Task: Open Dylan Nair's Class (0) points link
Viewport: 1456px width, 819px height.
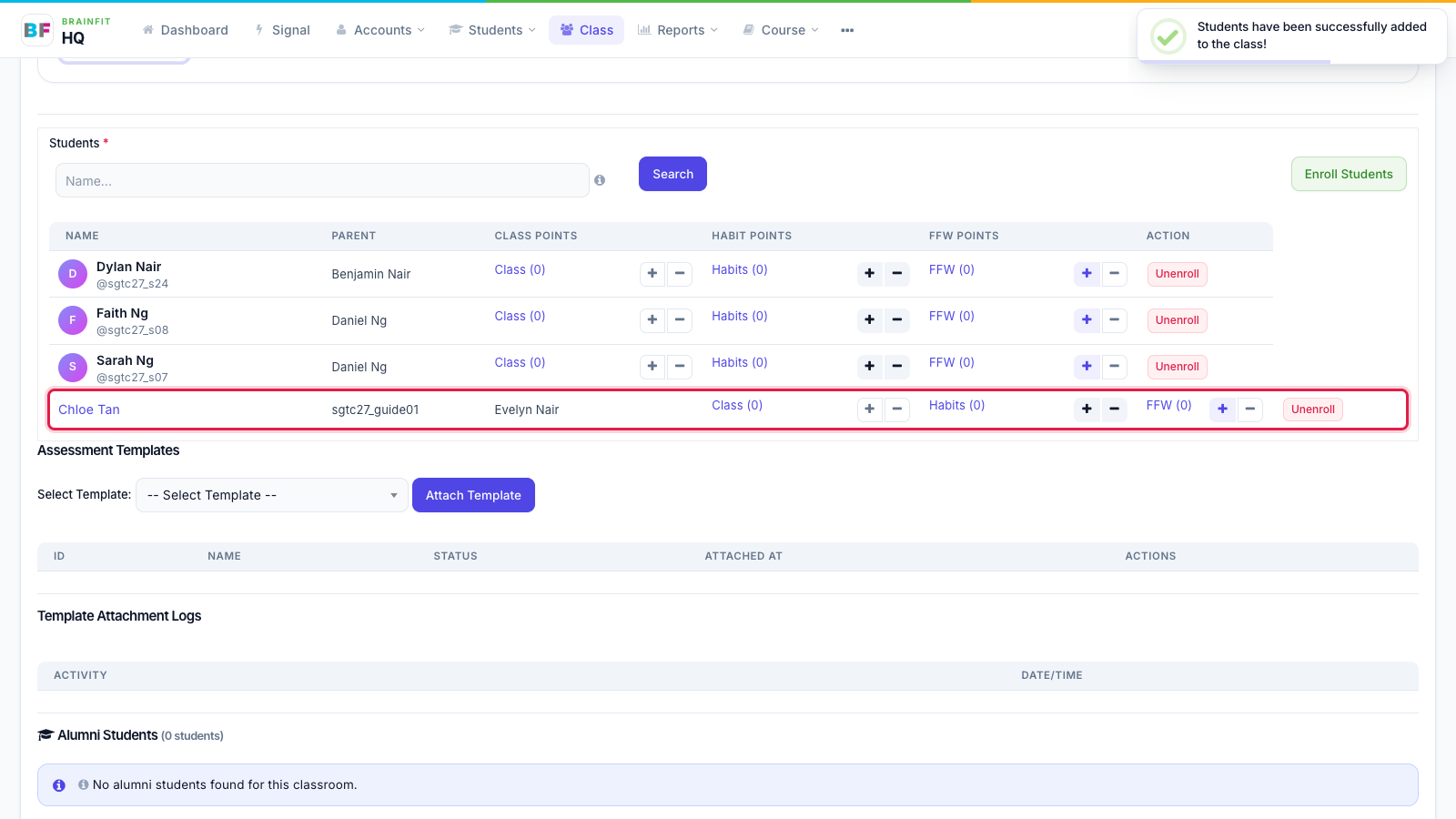Action: 520,269
